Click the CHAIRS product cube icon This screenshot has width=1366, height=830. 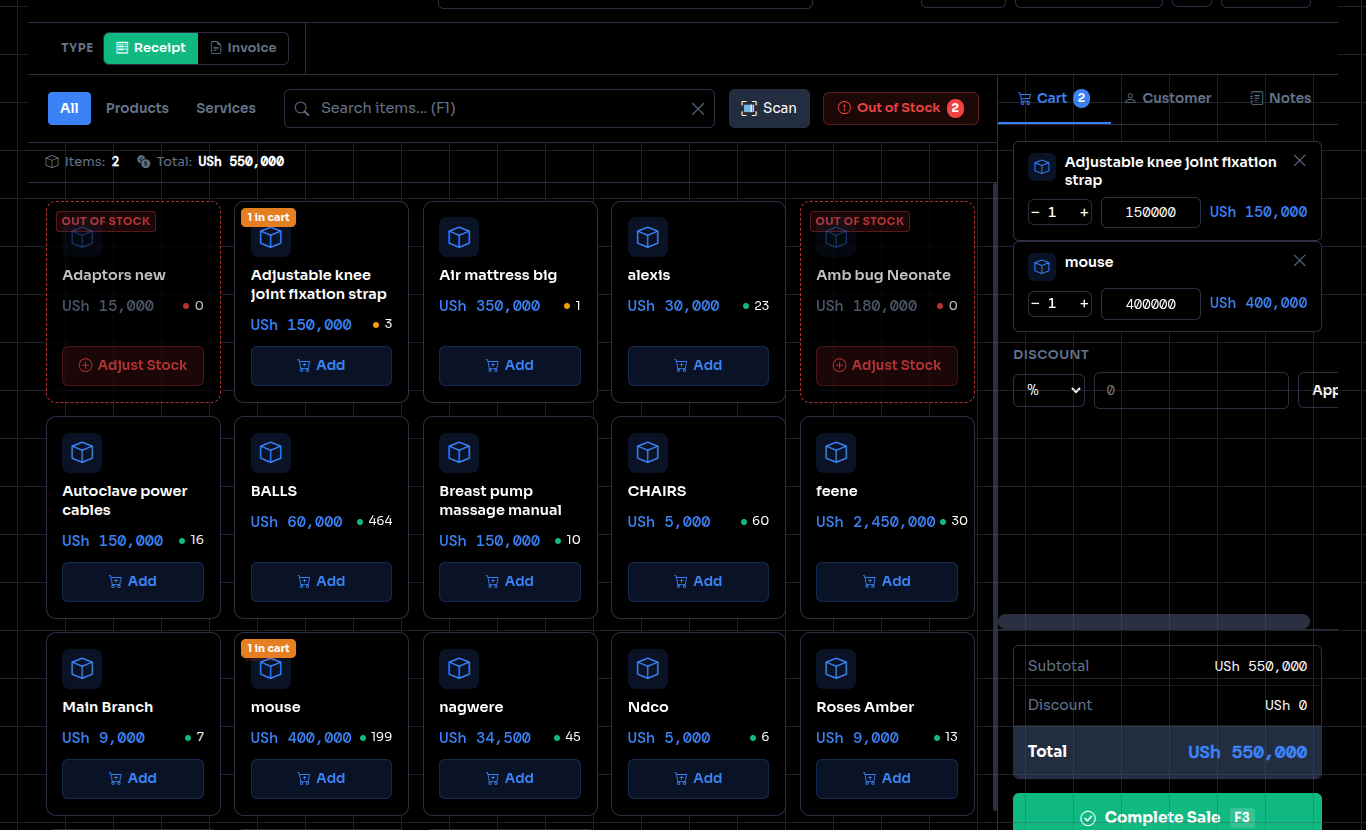click(x=648, y=453)
